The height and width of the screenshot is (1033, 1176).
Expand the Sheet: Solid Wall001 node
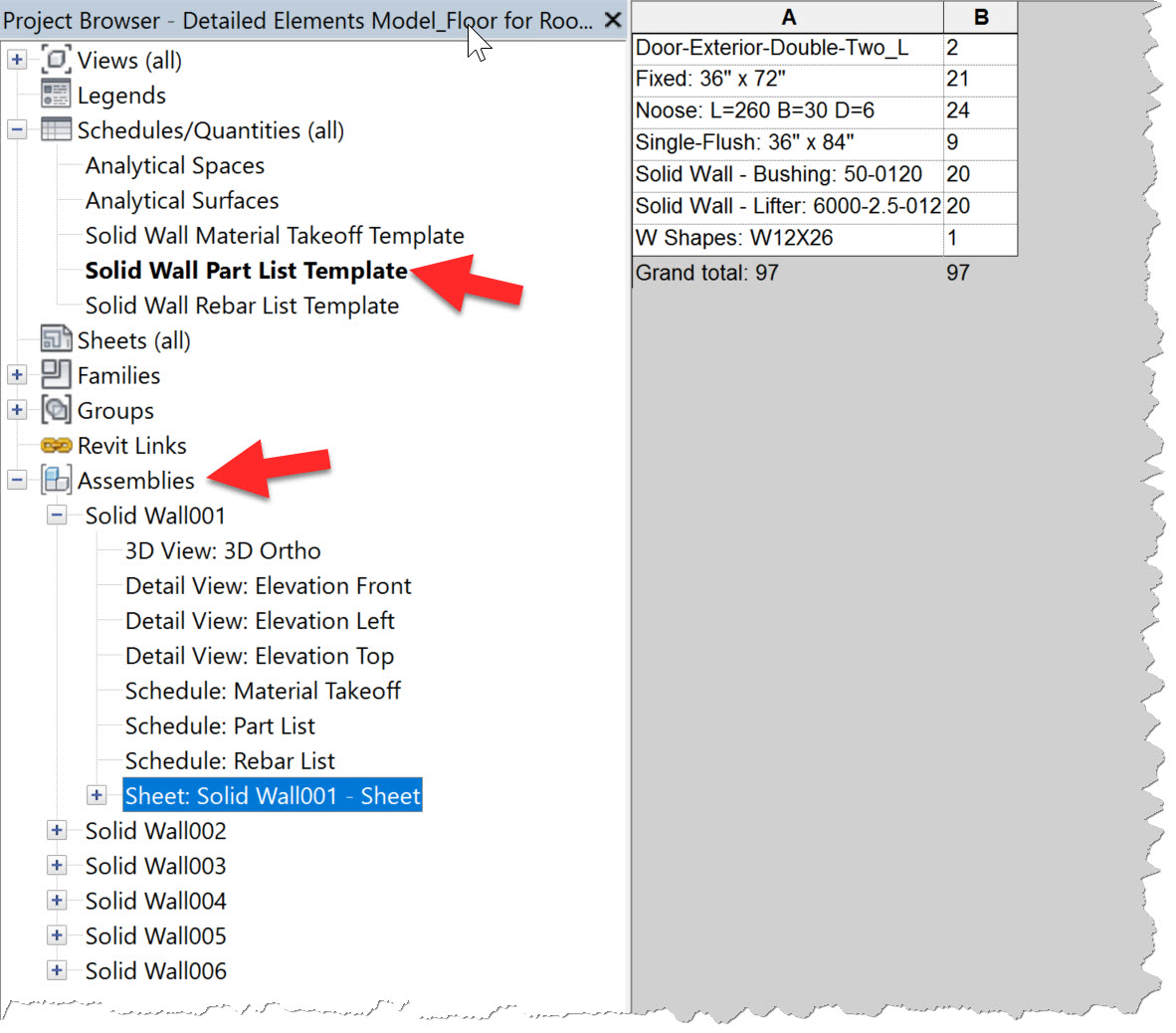97,794
